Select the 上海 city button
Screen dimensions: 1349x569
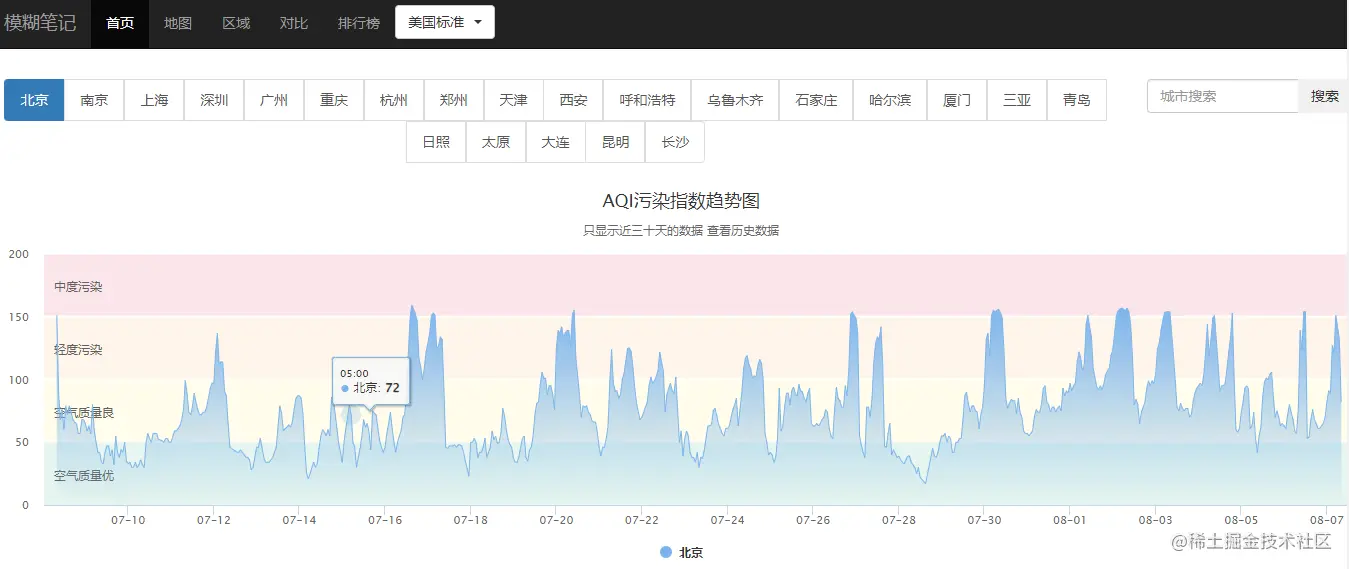154,100
